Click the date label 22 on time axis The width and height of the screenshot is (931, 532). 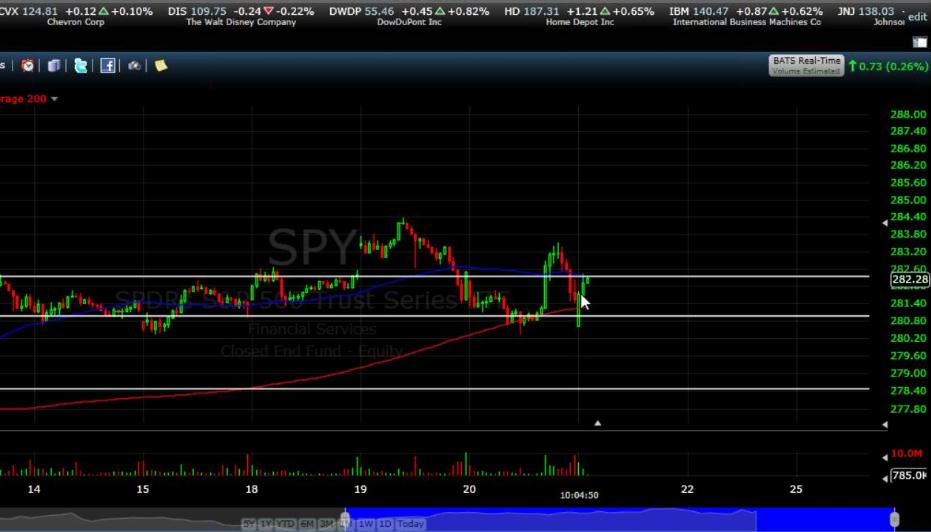(687, 489)
